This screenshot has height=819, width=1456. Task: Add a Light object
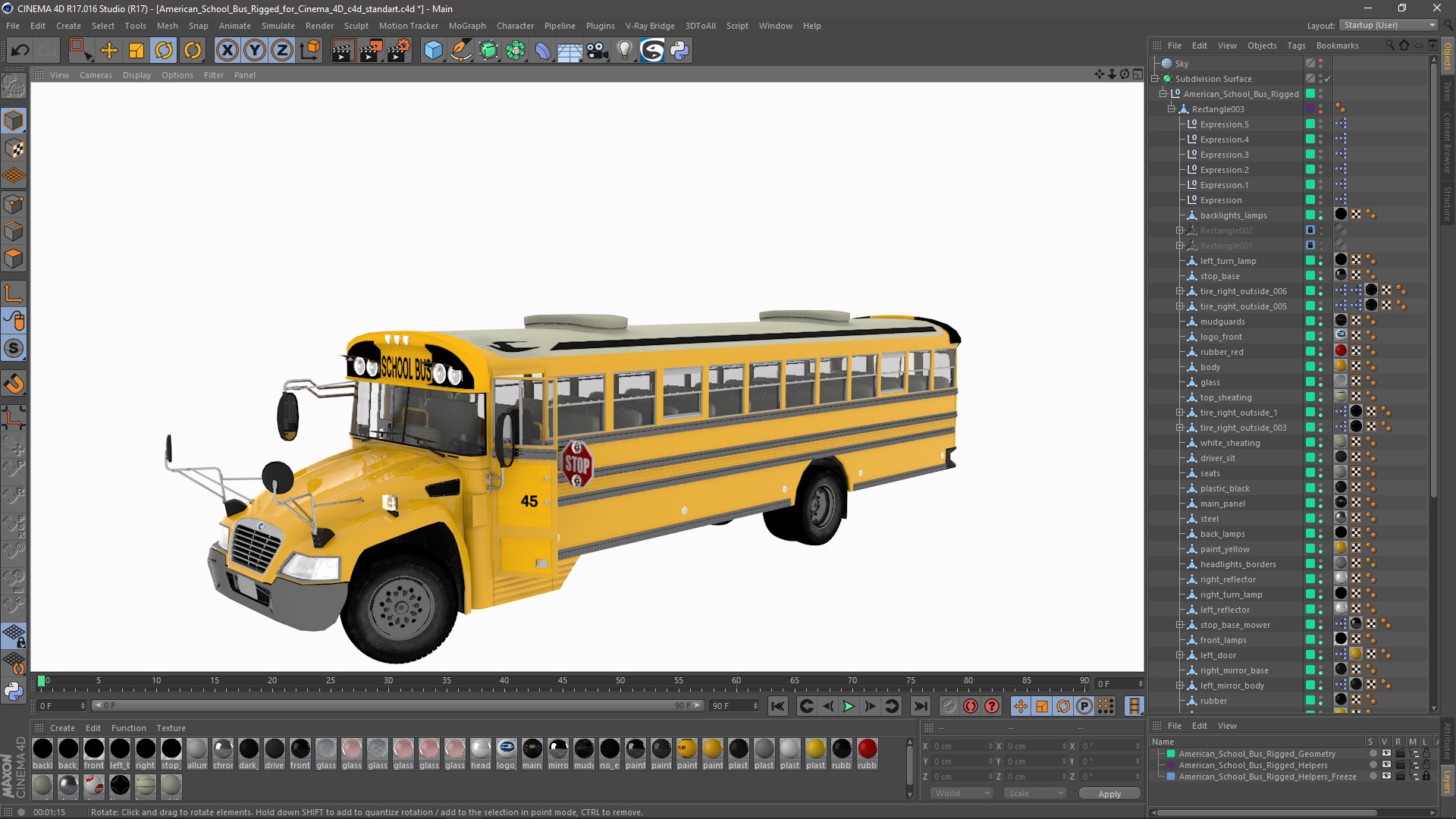tap(625, 51)
